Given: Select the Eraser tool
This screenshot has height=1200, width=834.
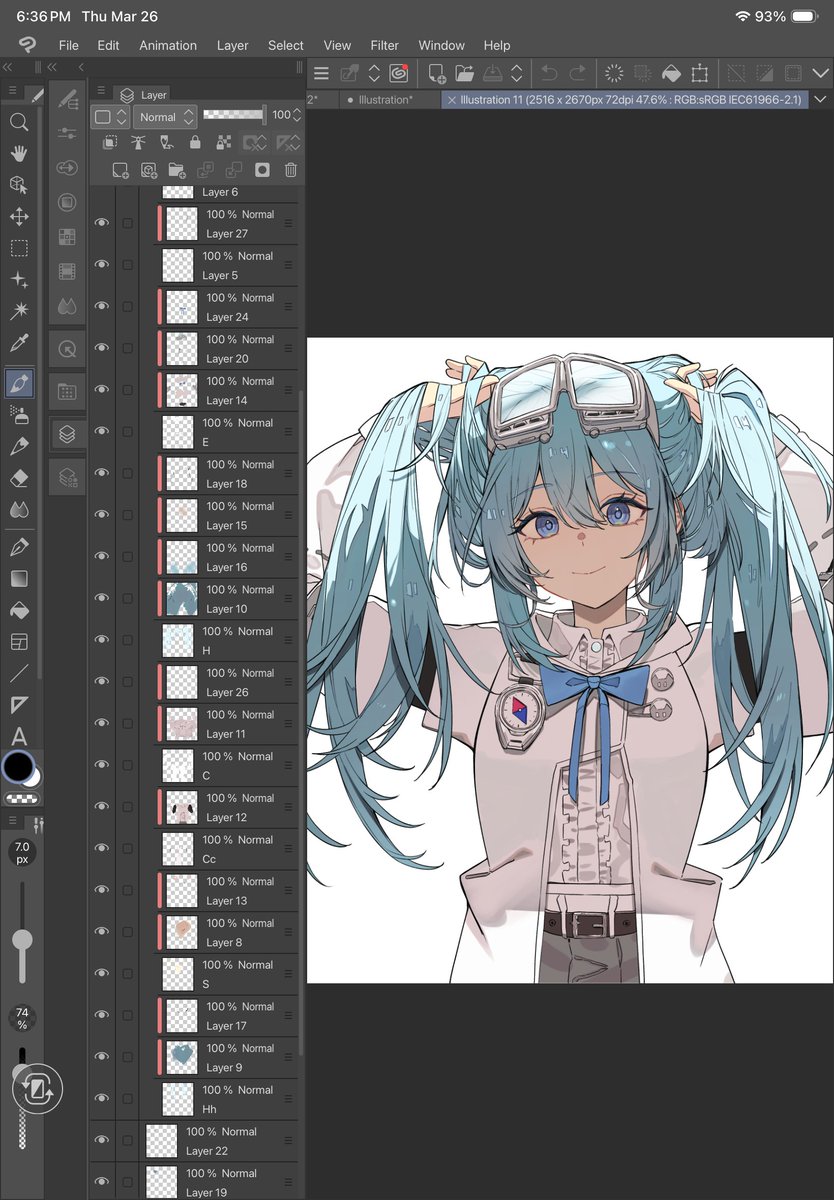Looking at the screenshot, I should tap(18, 478).
